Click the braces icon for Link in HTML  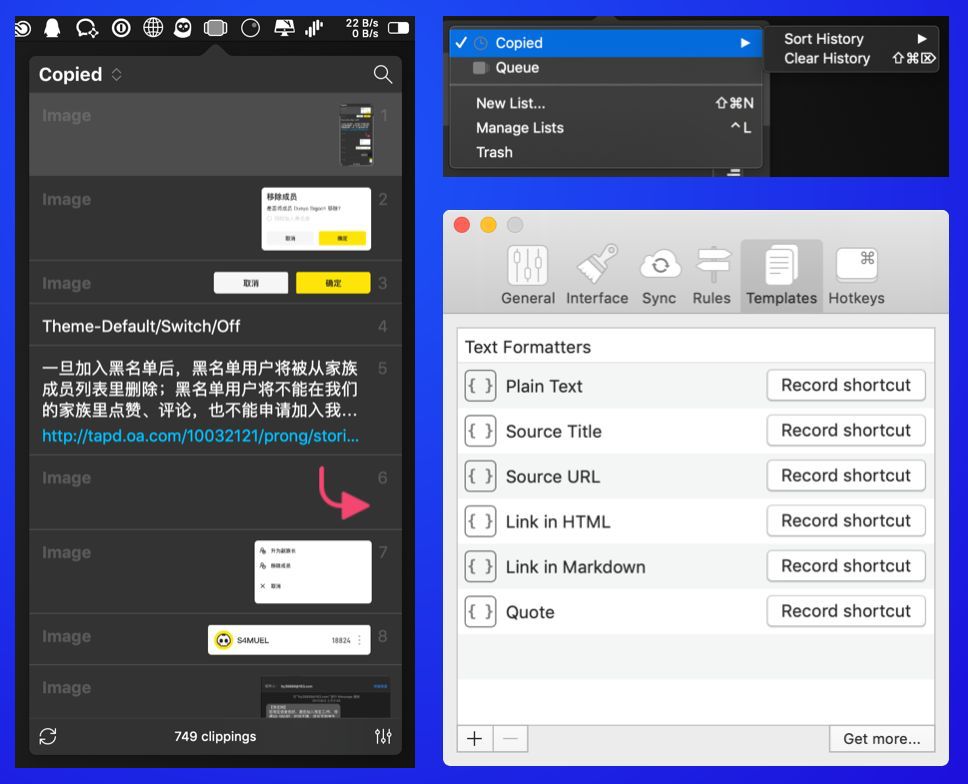tap(480, 522)
